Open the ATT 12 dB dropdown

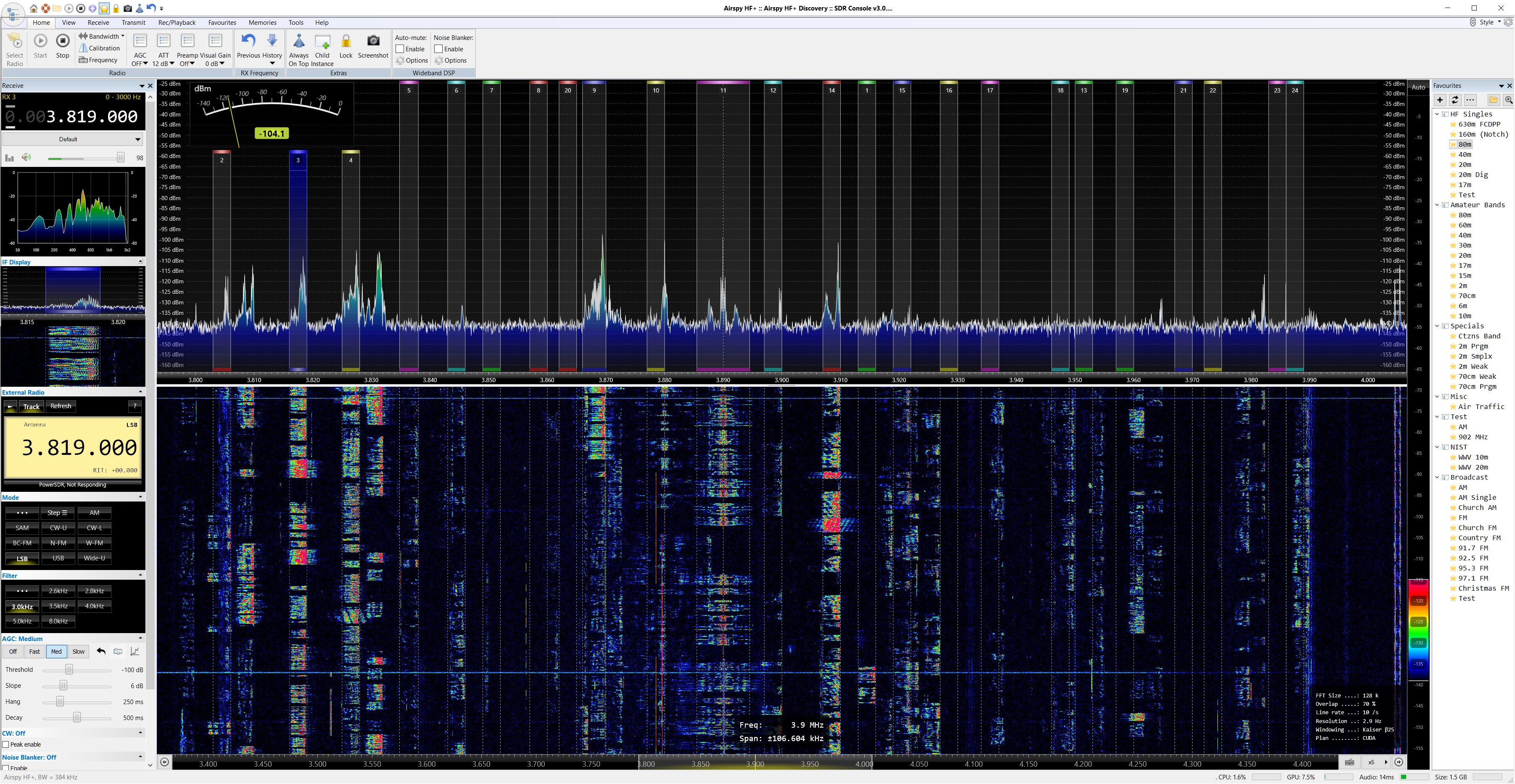(x=164, y=50)
